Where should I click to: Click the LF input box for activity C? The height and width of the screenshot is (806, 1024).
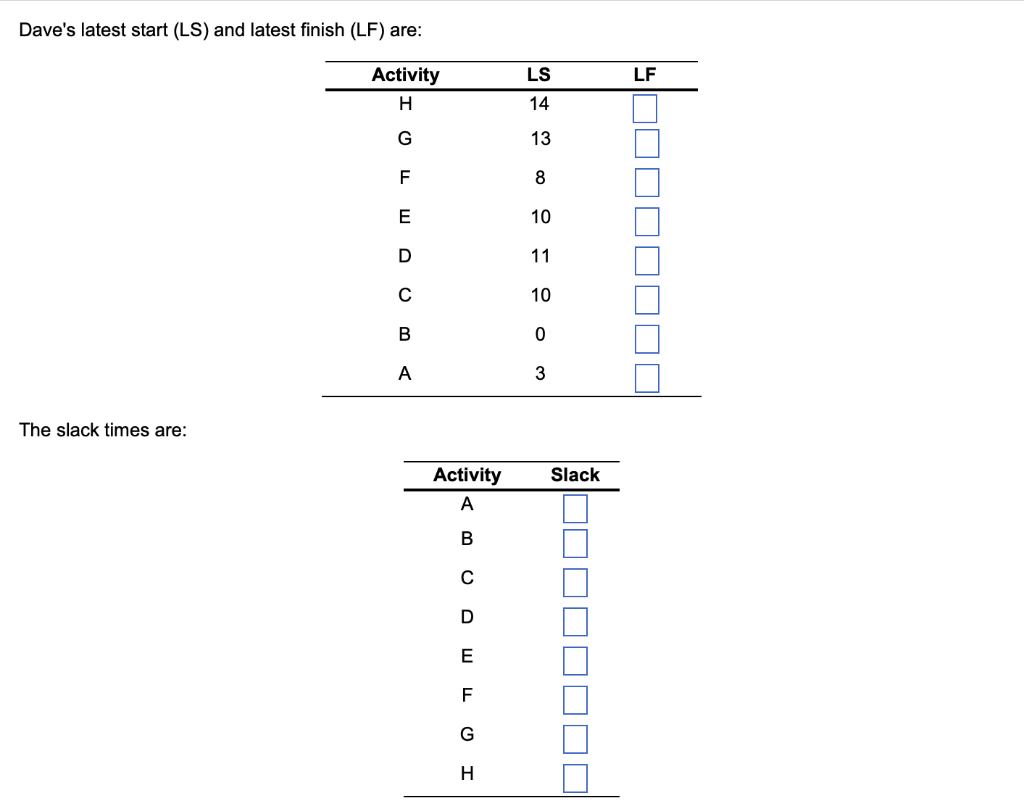[x=645, y=299]
